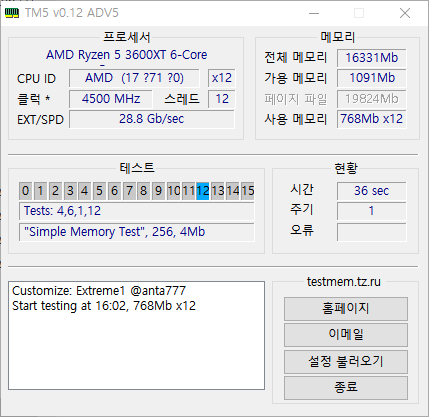Click the empty 오류 errors field

pos(372,232)
